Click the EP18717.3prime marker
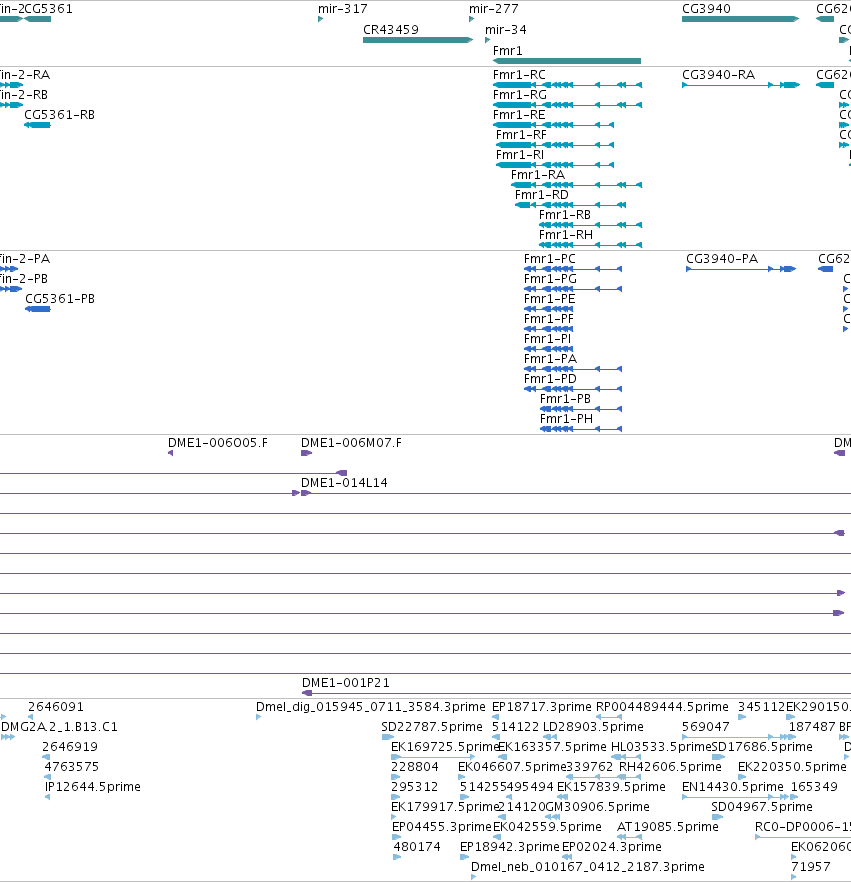The image size is (851, 882). coord(496,717)
